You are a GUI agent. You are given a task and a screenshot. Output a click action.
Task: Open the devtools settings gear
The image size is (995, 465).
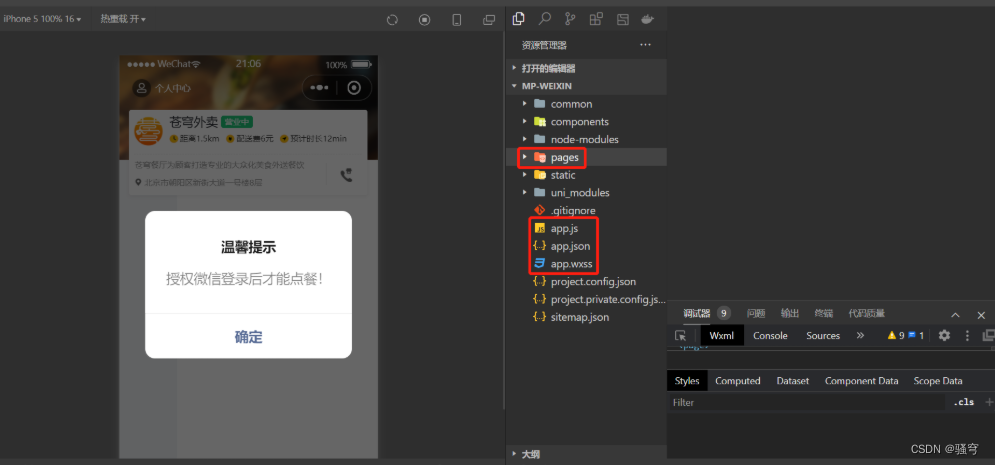coord(944,336)
